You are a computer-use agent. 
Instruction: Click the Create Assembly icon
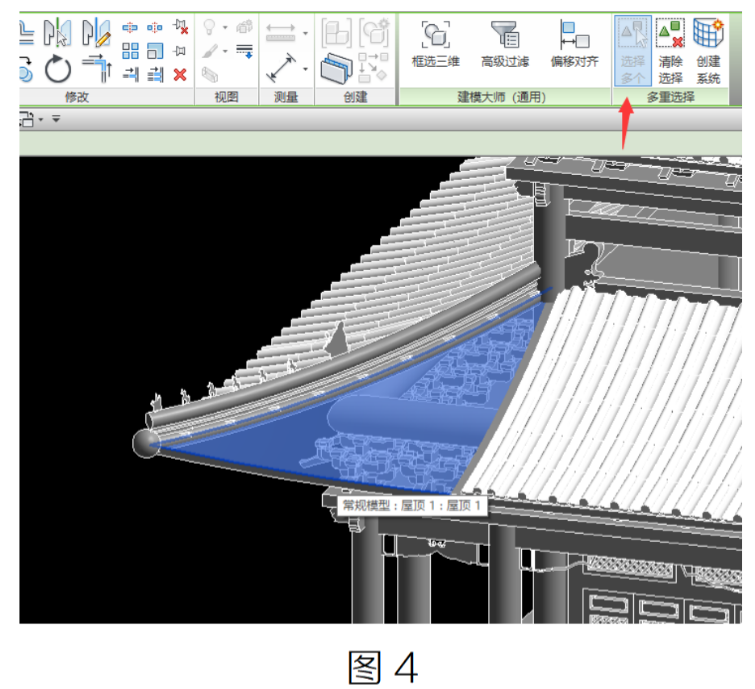[337, 33]
